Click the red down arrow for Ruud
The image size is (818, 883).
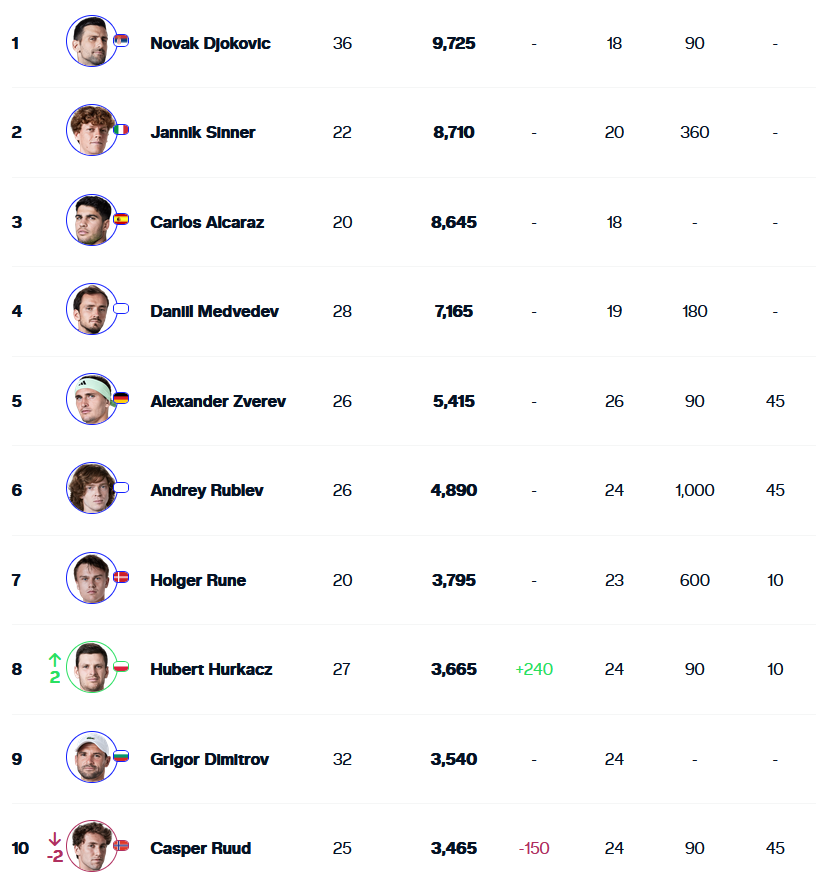55,839
